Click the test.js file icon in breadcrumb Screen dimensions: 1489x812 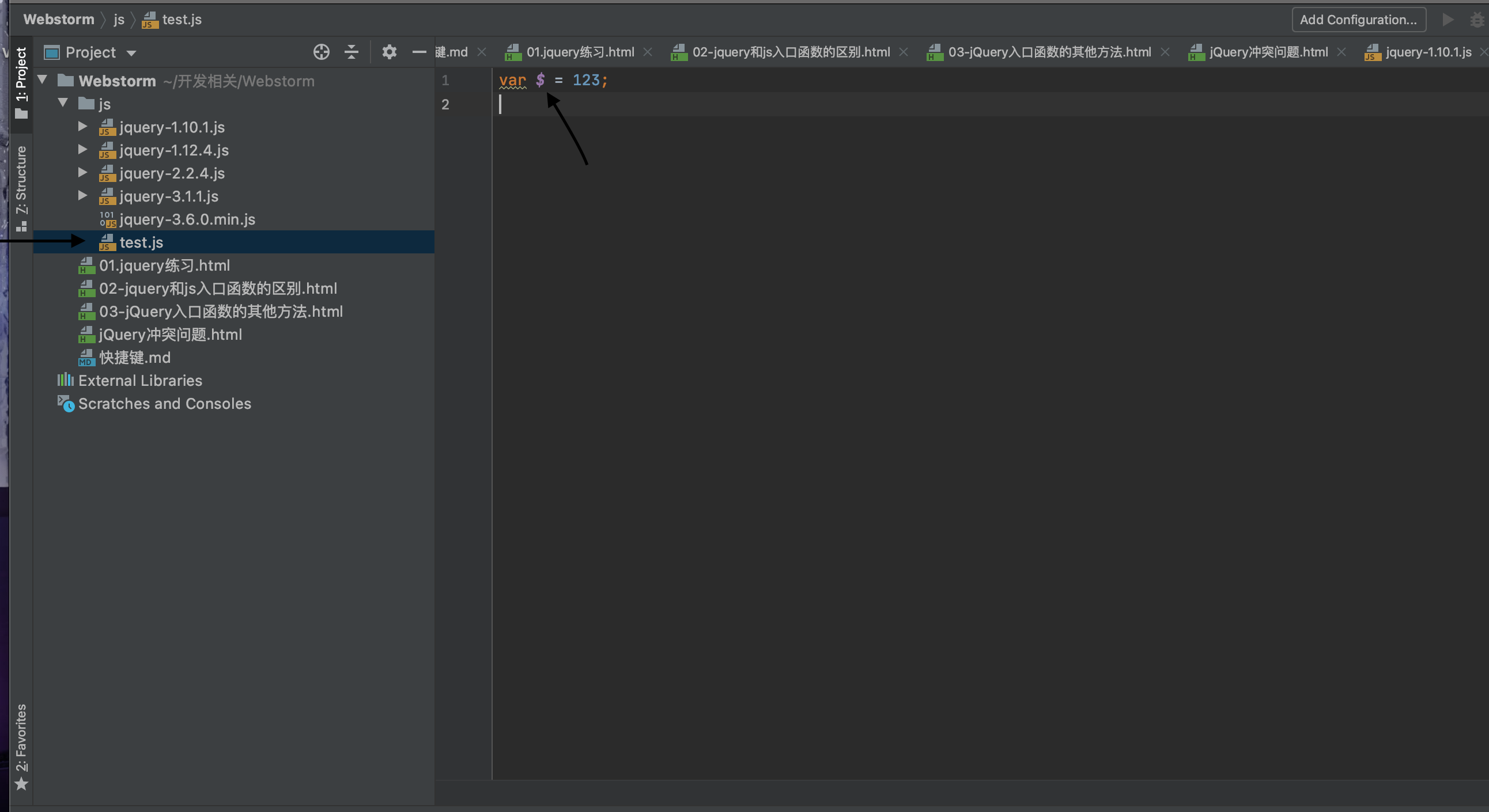[150, 20]
